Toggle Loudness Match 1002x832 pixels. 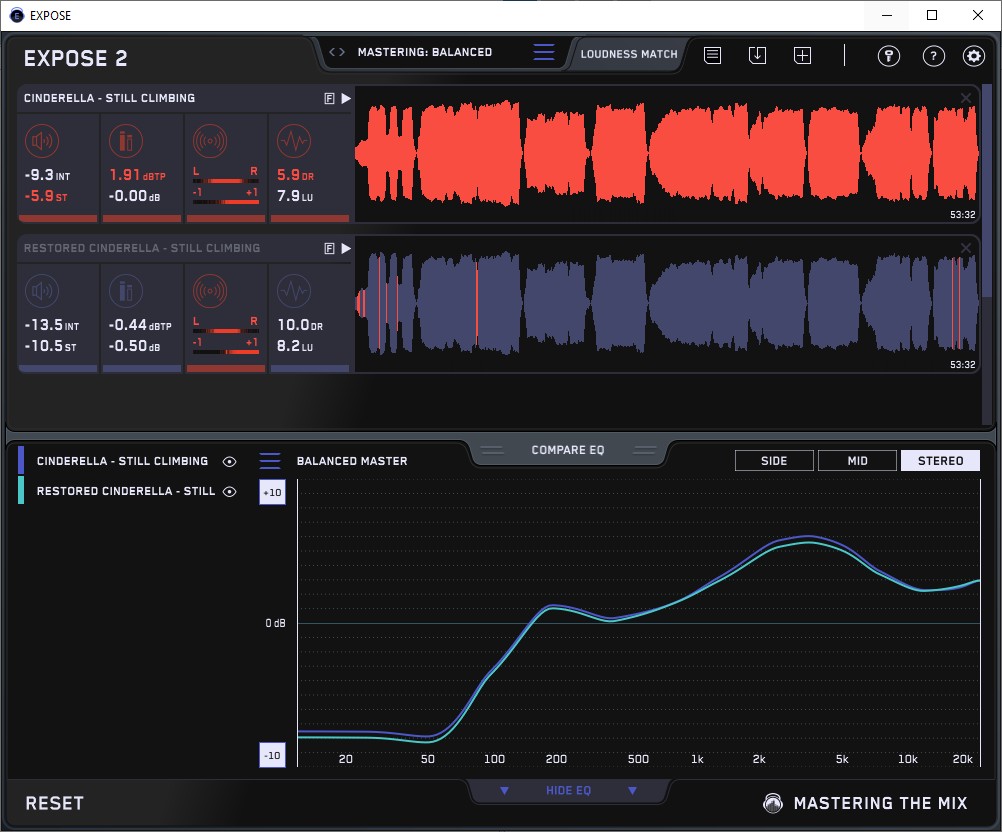click(629, 54)
